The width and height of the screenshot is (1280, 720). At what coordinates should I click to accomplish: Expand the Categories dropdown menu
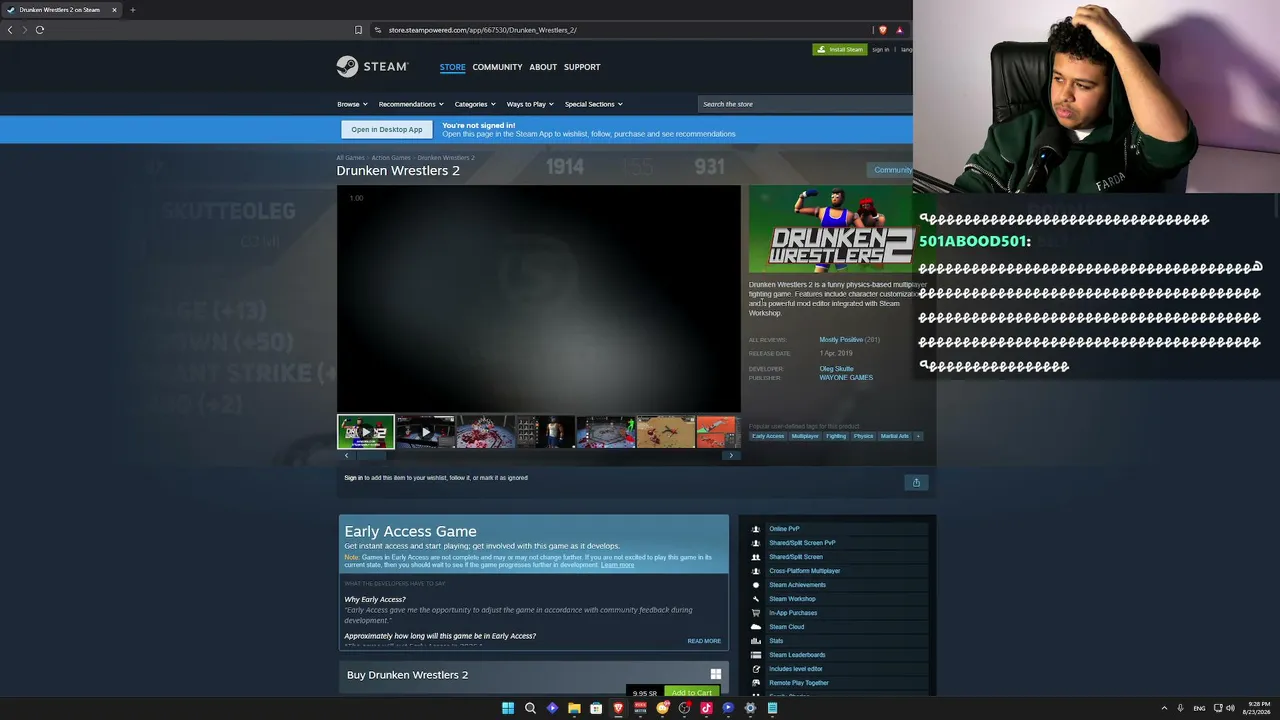[x=475, y=104]
